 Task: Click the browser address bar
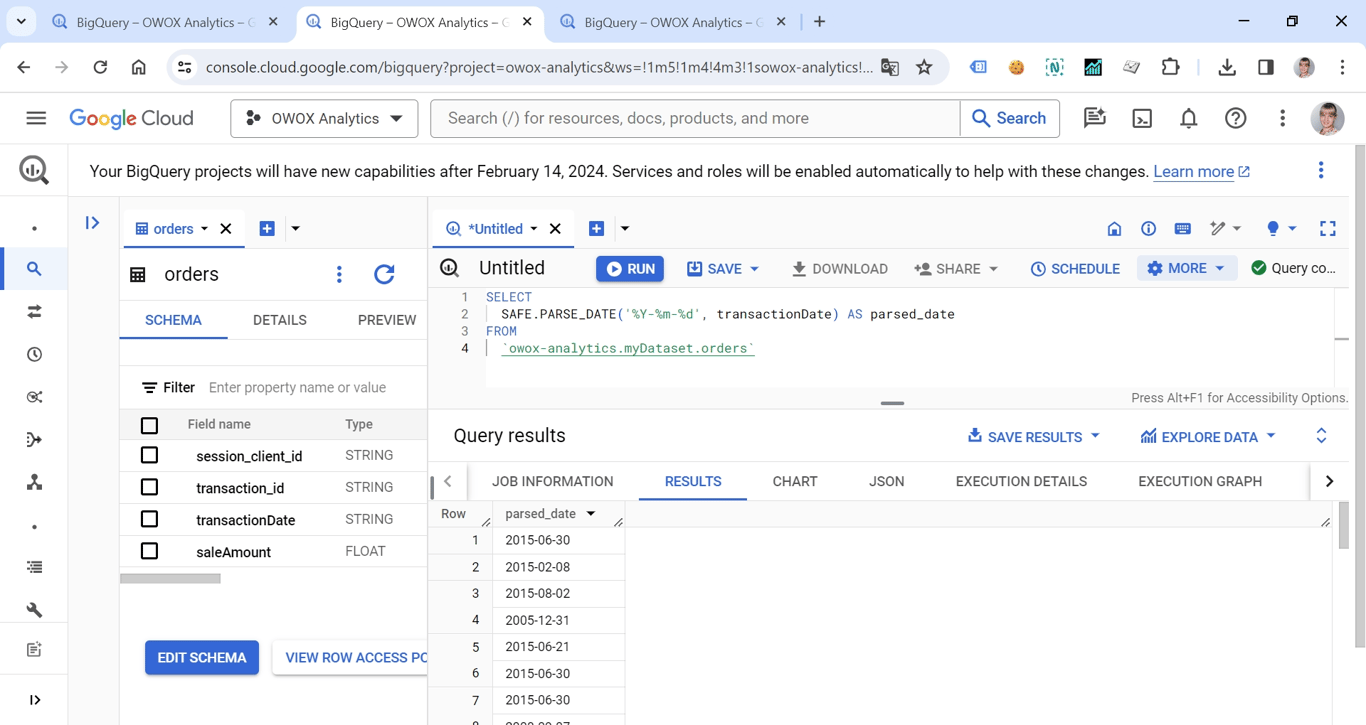coord(538,67)
